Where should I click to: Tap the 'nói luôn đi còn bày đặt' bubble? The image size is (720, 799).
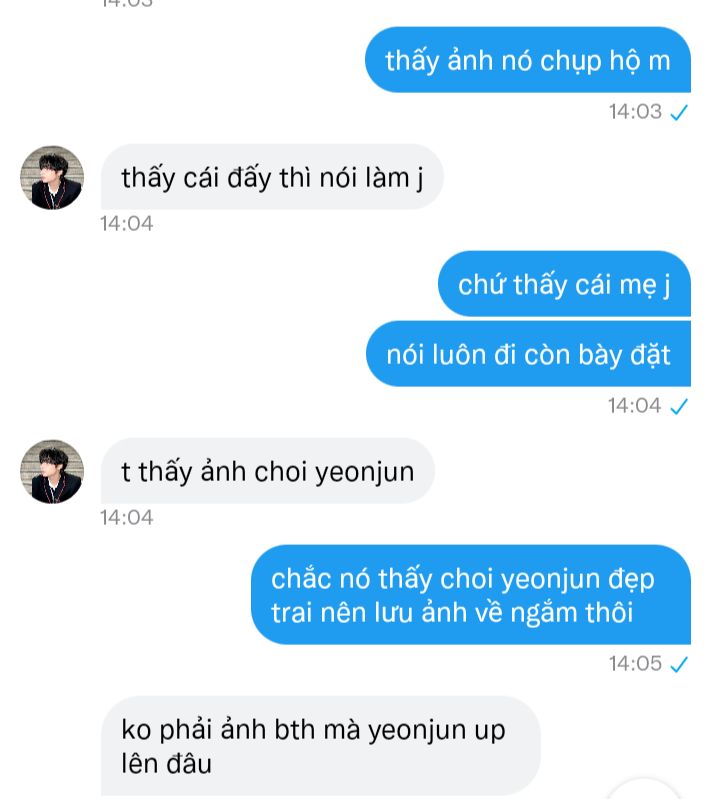pyautogui.click(x=528, y=354)
